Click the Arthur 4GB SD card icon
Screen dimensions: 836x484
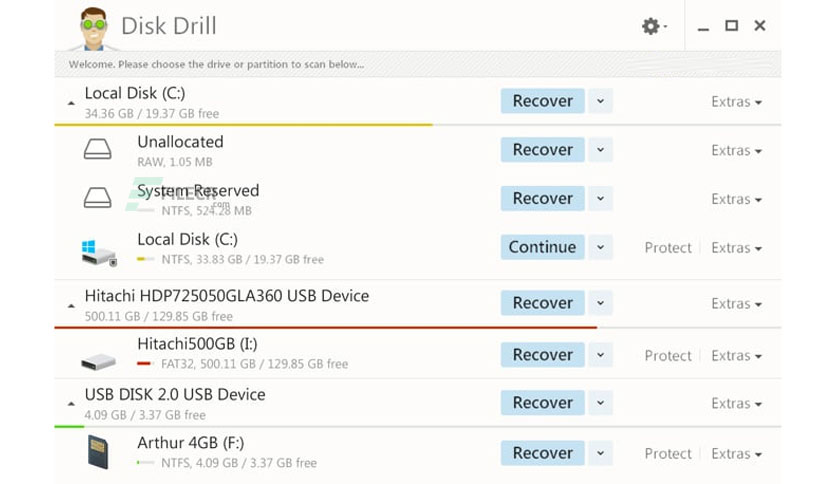98,452
